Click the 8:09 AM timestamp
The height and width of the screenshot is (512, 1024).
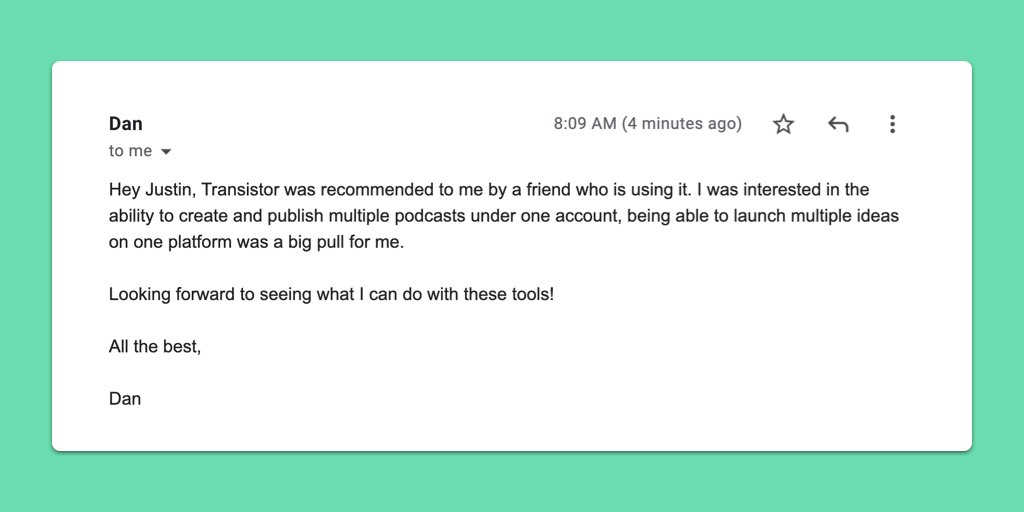point(585,124)
